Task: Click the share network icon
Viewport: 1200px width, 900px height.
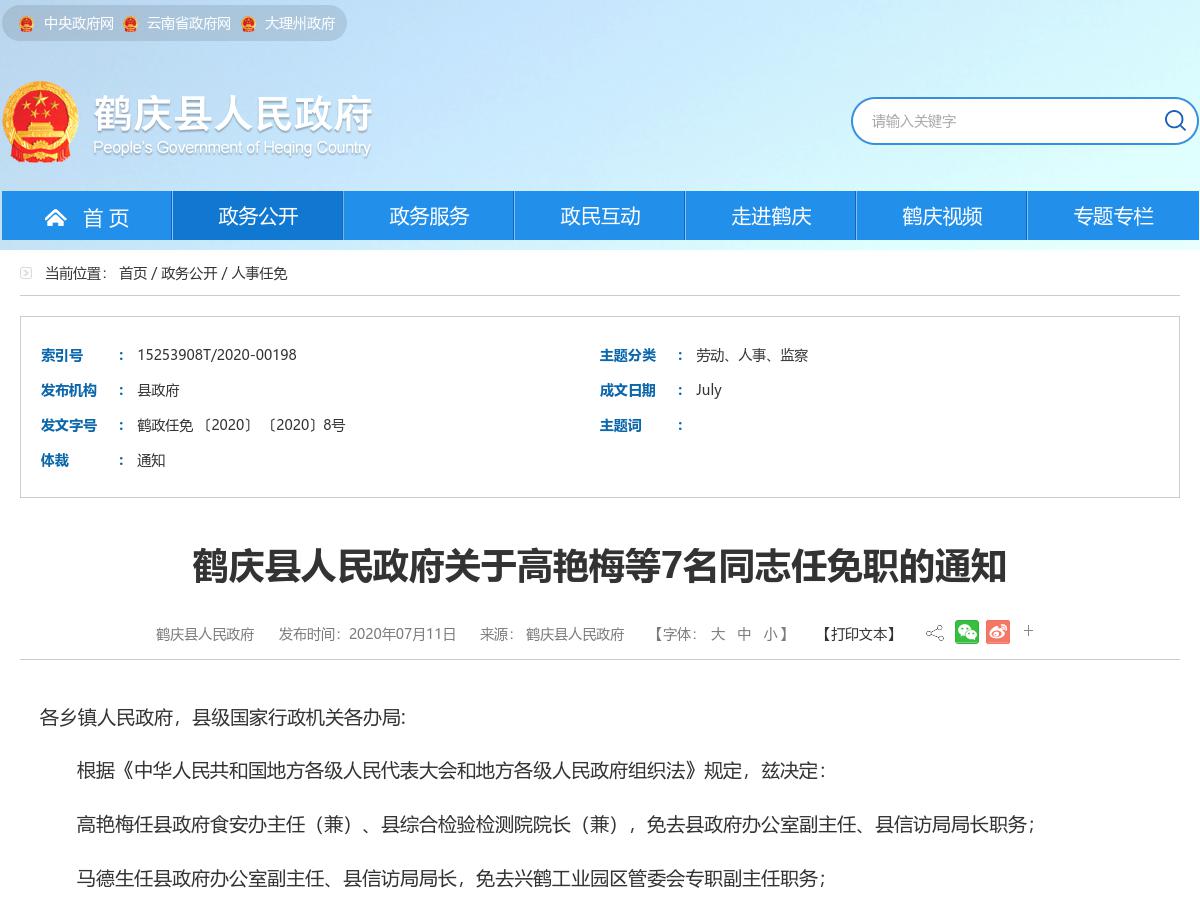Action: coord(934,632)
